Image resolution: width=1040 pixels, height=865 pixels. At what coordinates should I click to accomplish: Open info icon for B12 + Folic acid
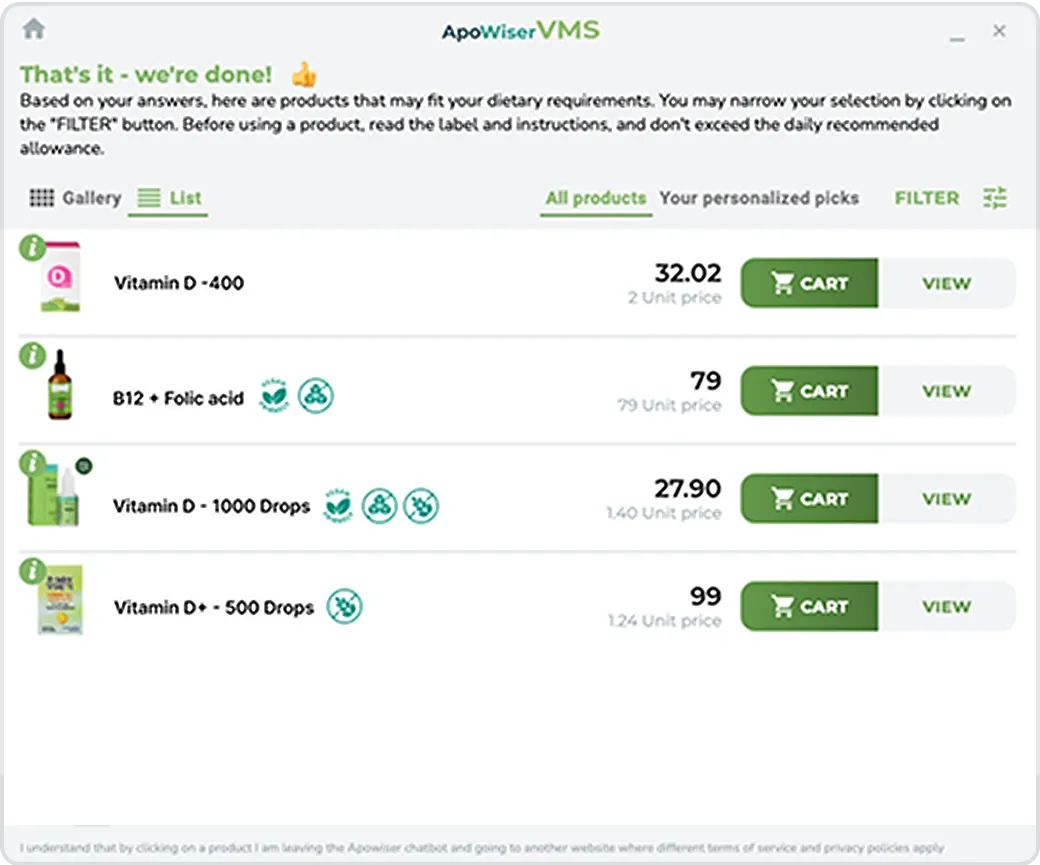[x=32, y=356]
